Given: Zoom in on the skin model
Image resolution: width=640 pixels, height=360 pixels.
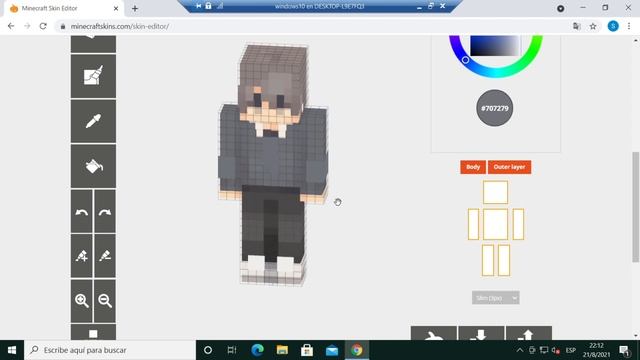Looking at the screenshot, I should tap(82, 301).
